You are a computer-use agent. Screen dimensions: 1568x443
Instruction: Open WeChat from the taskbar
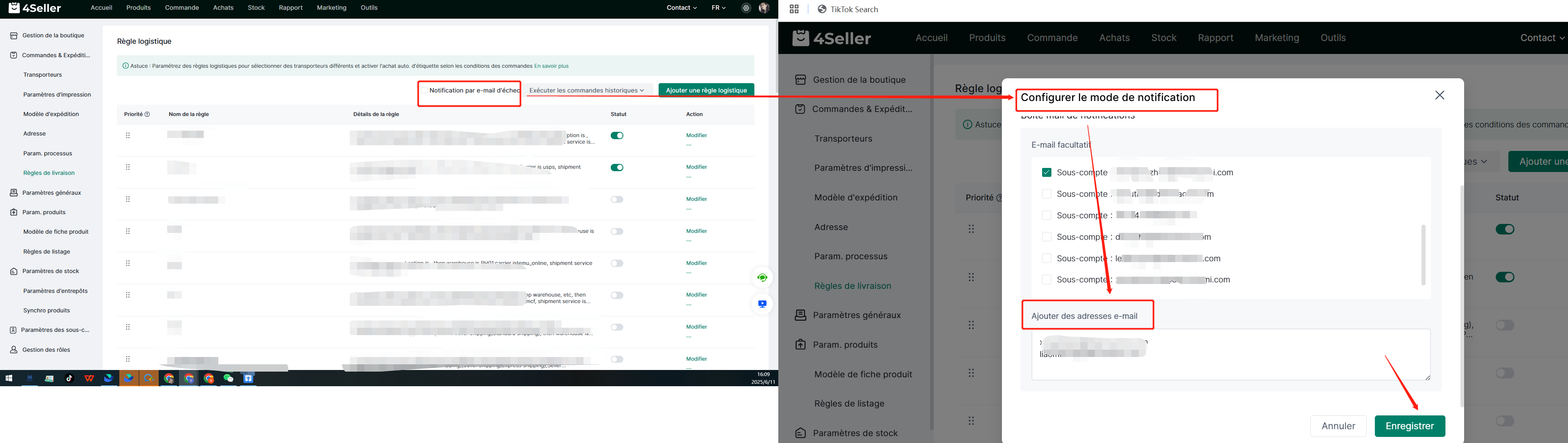pyautogui.click(x=228, y=378)
